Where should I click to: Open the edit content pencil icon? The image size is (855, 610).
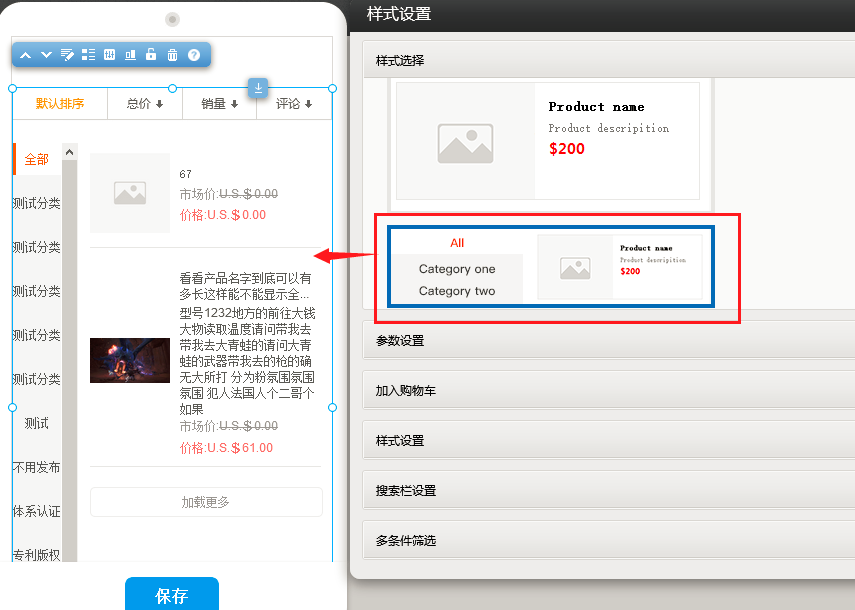(67, 55)
